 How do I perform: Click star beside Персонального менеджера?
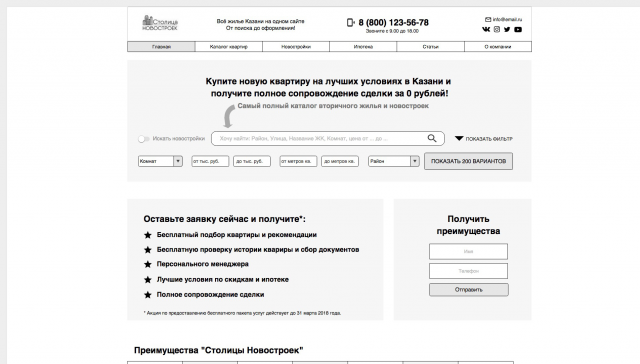(x=148, y=264)
